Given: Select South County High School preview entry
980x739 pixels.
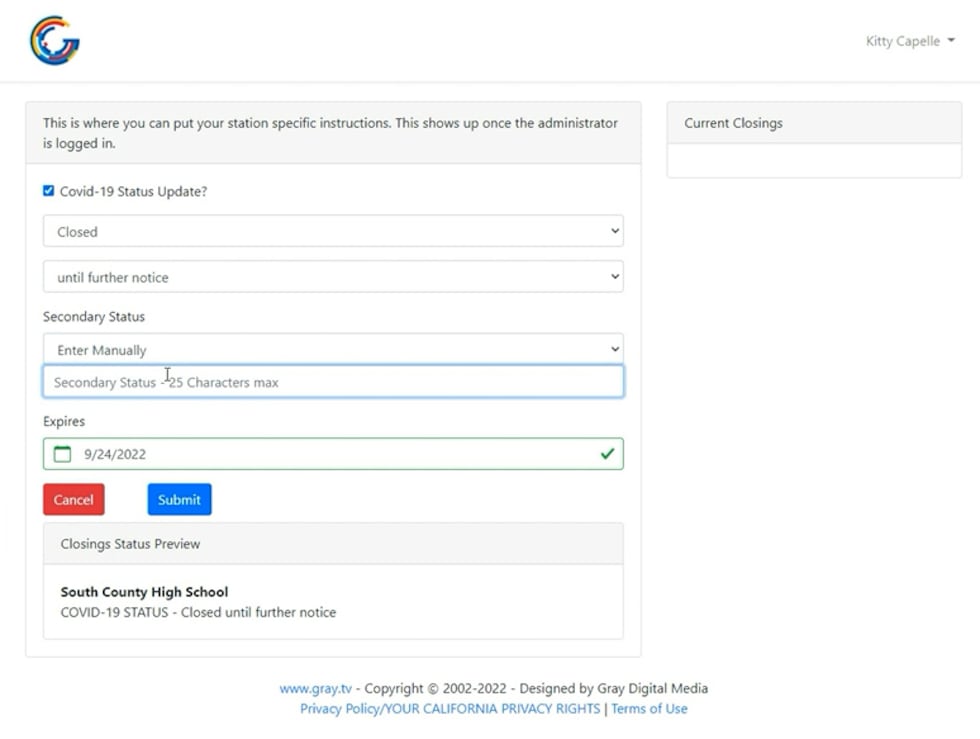Looking at the screenshot, I should [x=144, y=592].
